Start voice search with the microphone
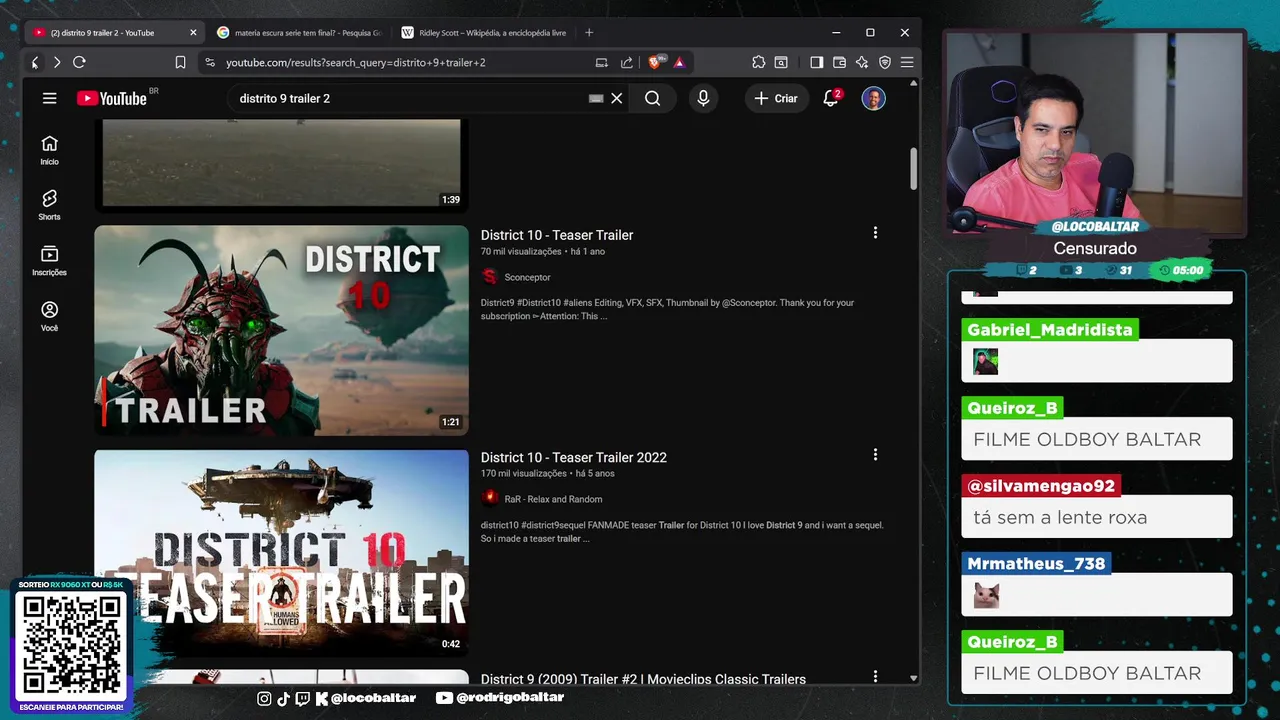This screenshot has width=1280, height=720. pyautogui.click(x=703, y=98)
